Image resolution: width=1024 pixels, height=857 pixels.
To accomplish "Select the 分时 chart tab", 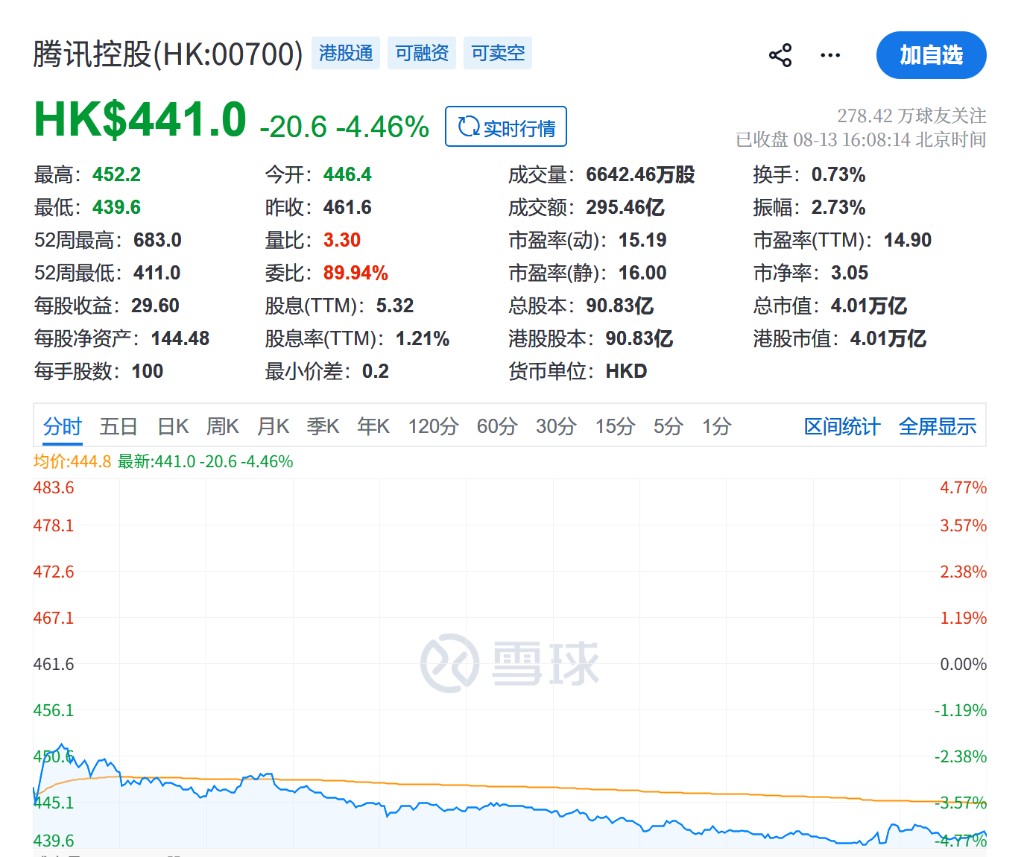I will coord(63,427).
